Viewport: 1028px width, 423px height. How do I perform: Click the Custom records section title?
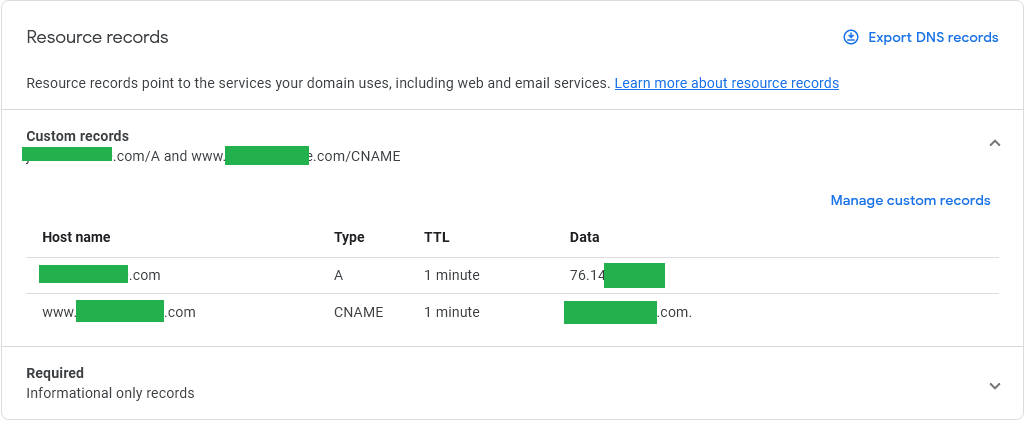coord(77,136)
